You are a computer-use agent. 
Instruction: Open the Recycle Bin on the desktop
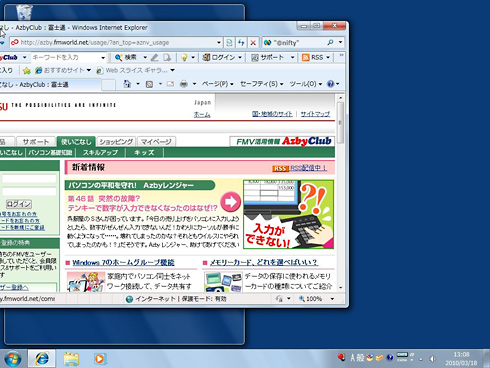coord(24,12)
